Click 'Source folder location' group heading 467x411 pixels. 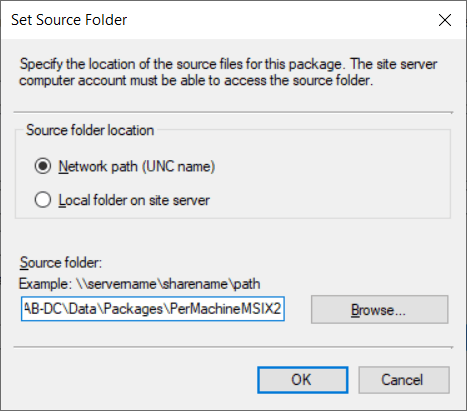90,130
